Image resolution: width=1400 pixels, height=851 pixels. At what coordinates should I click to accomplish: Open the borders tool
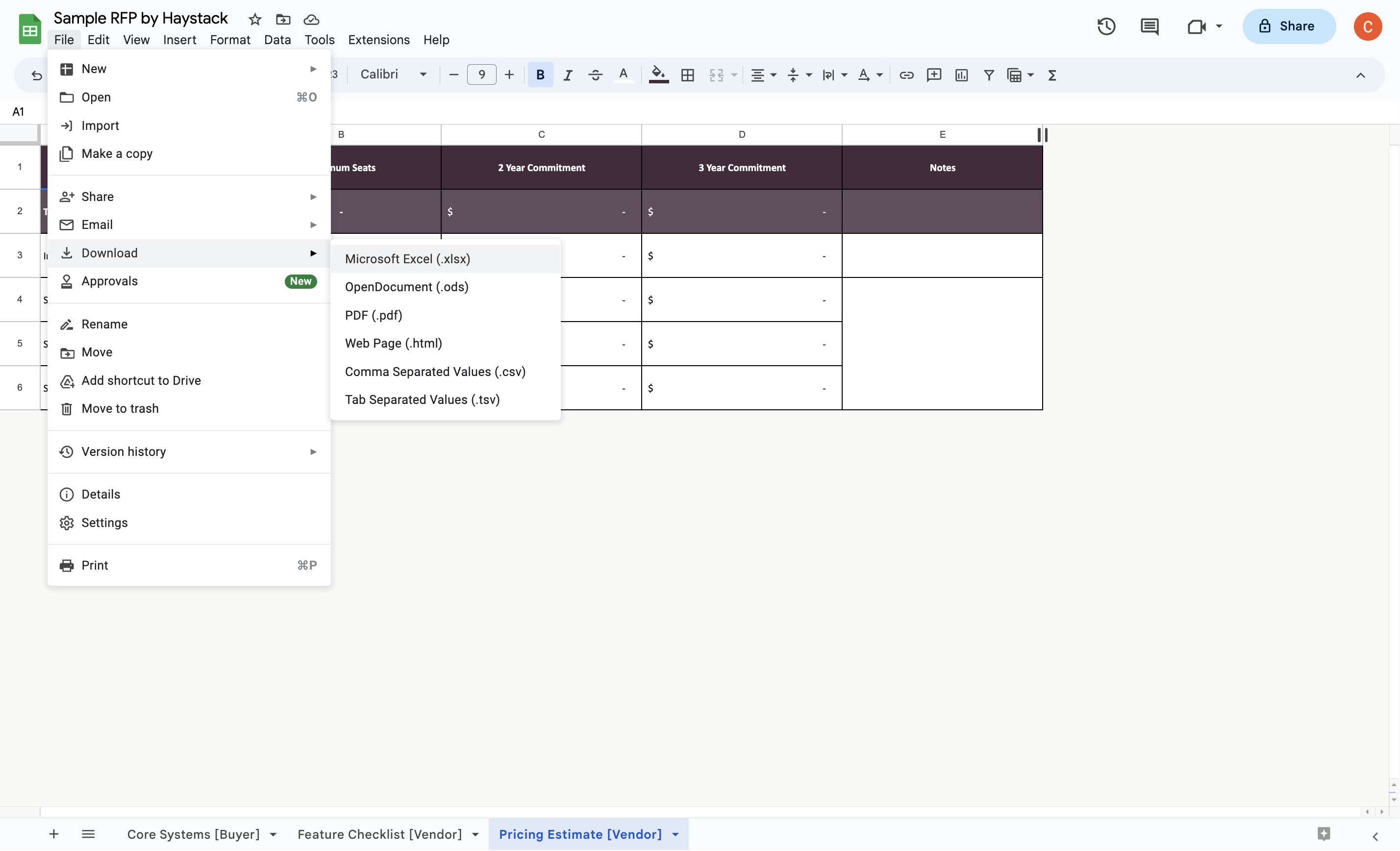point(687,75)
